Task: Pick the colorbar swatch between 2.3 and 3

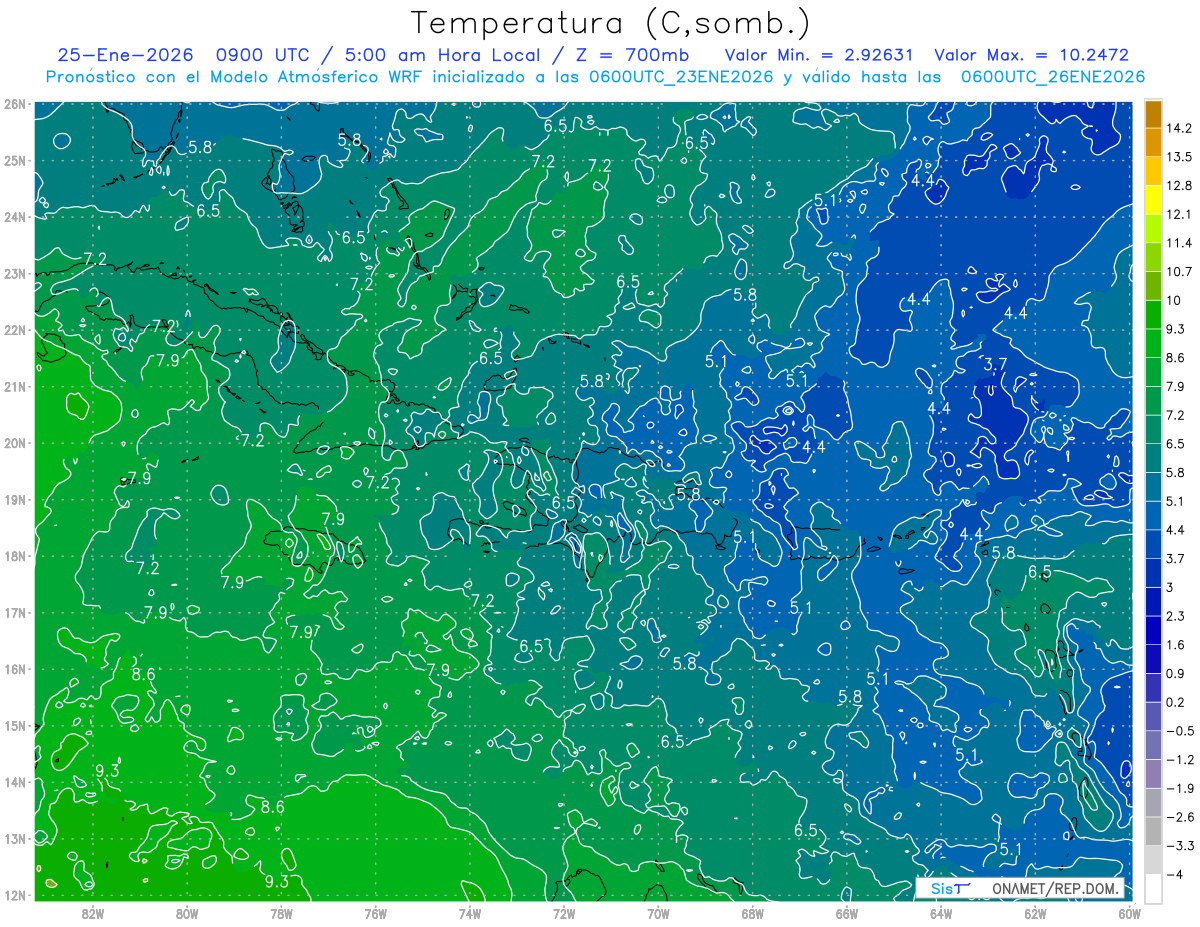Action: 1154,601
